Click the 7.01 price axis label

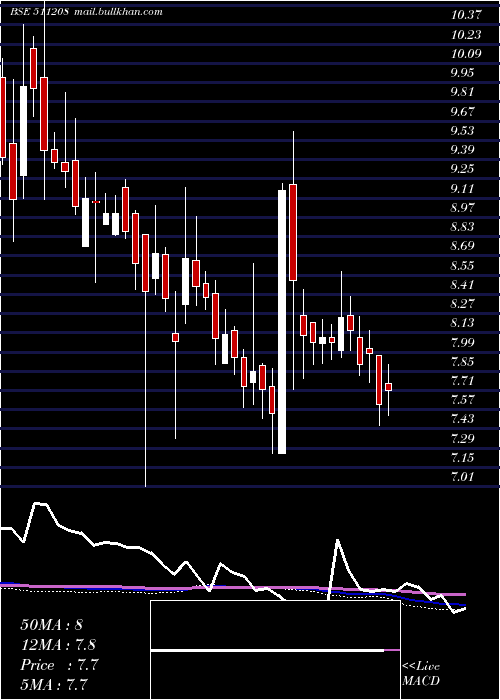pyautogui.click(x=460, y=477)
